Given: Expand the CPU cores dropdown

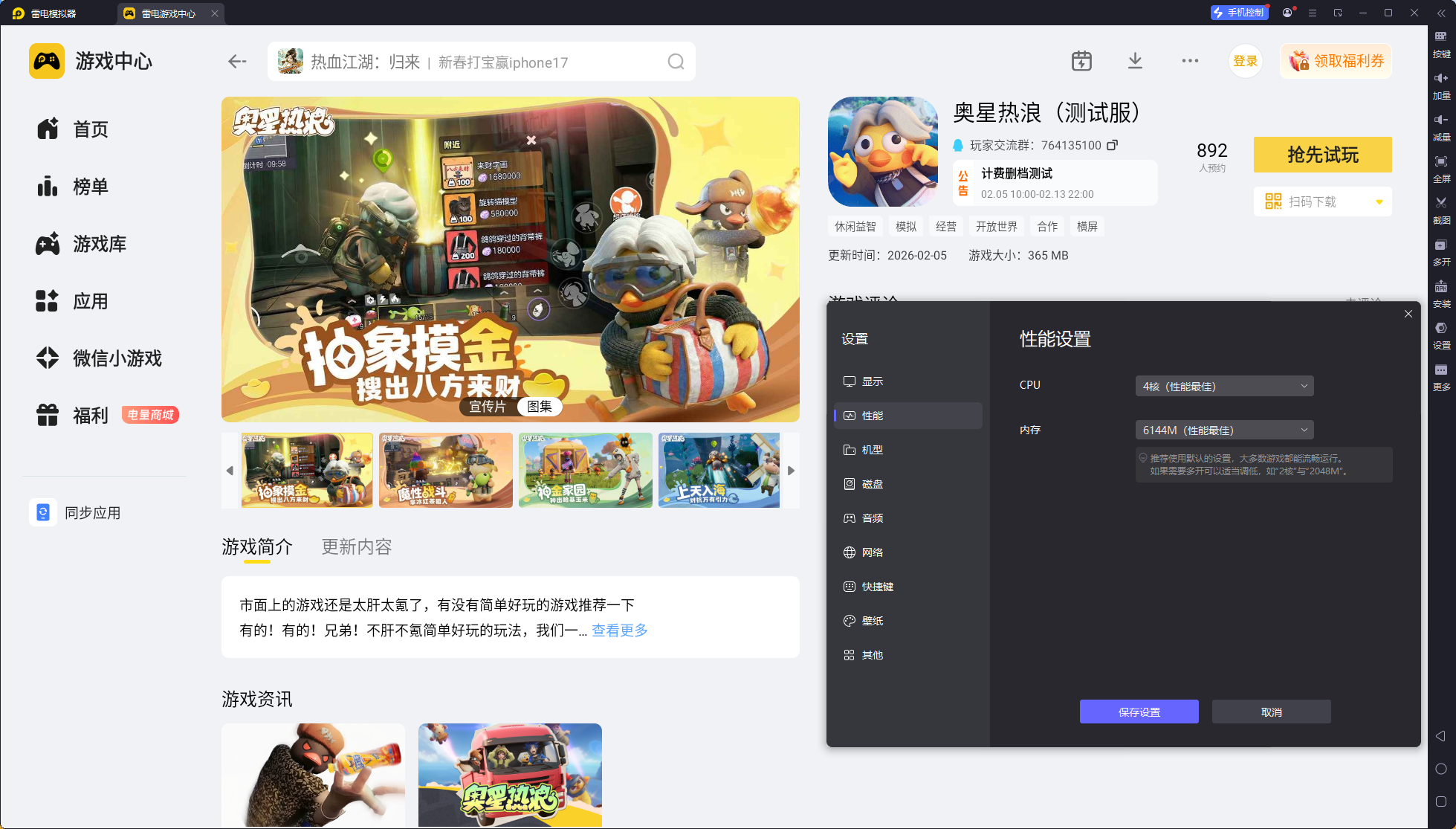Looking at the screenshot, I should coord(1224,386).
